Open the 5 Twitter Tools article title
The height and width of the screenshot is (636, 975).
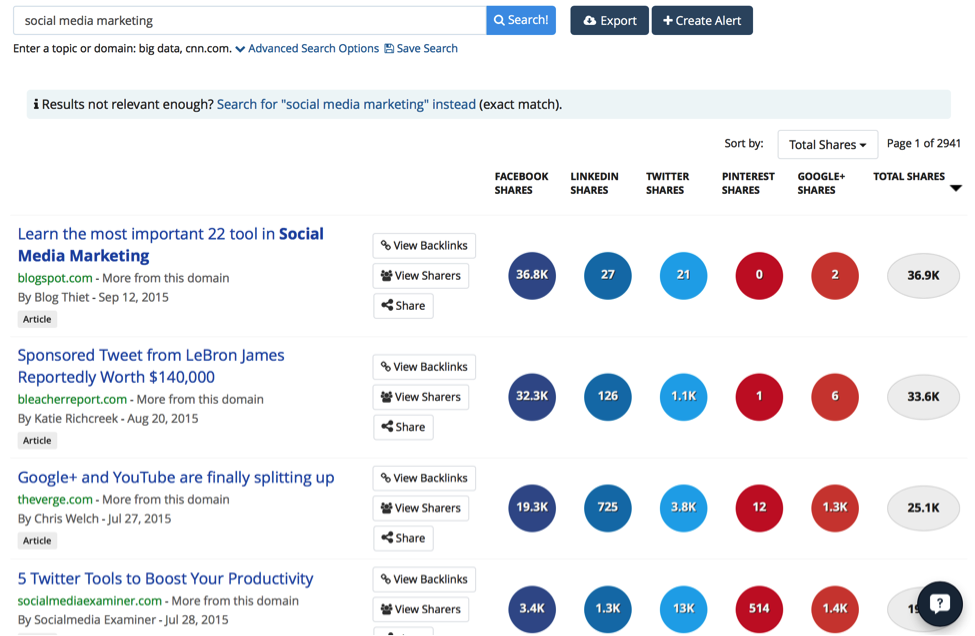coord(165,578)
